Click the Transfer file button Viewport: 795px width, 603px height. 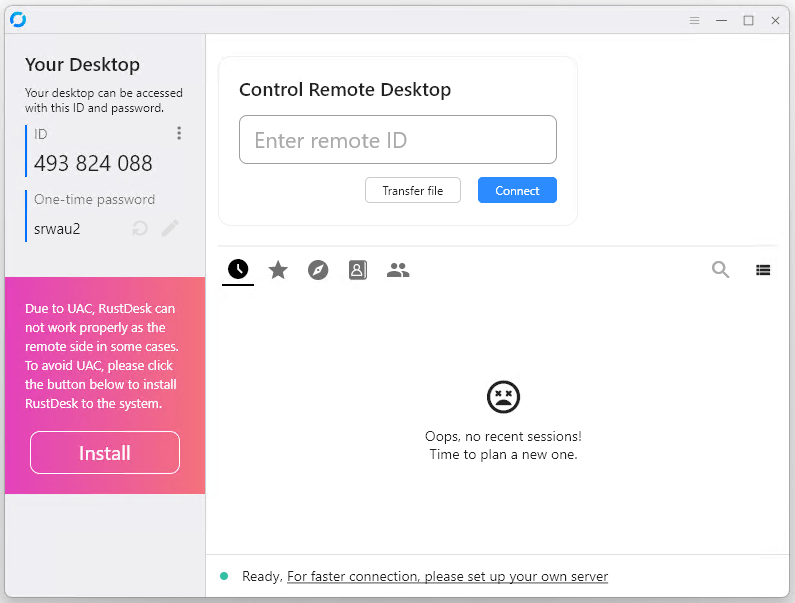click(x=413, y=190)
